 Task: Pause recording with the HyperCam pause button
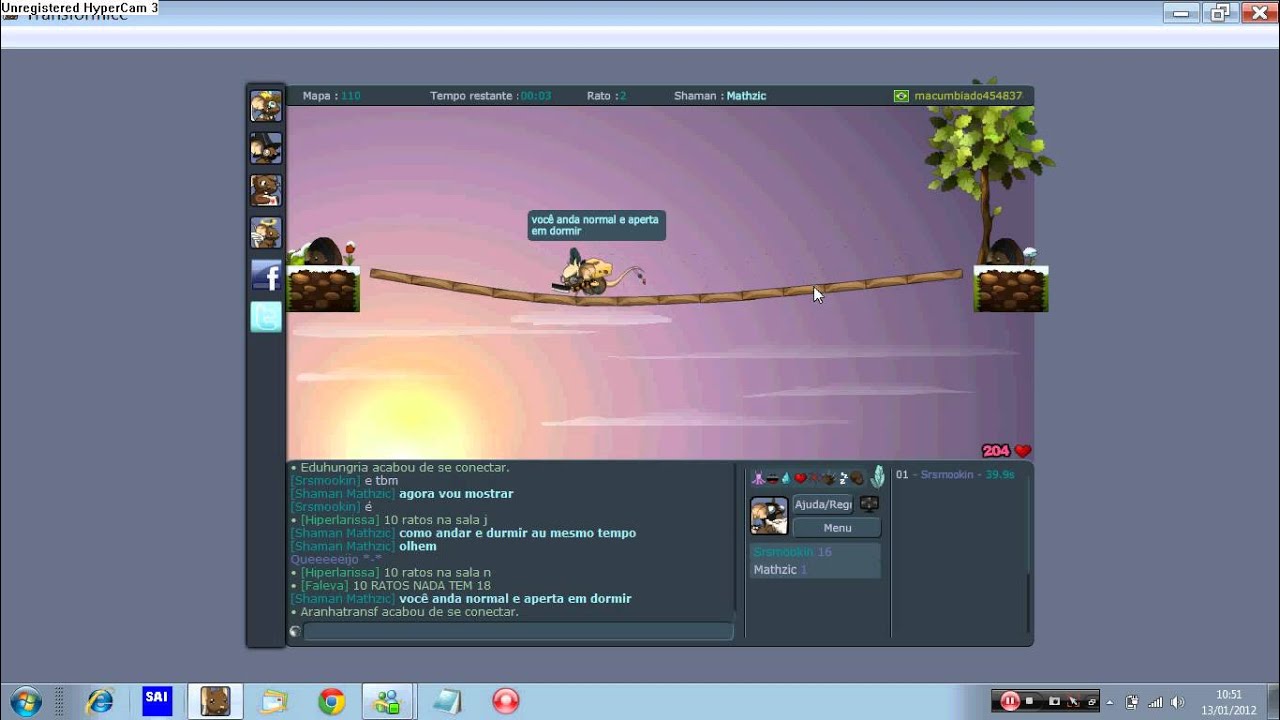coord(1010,701)
